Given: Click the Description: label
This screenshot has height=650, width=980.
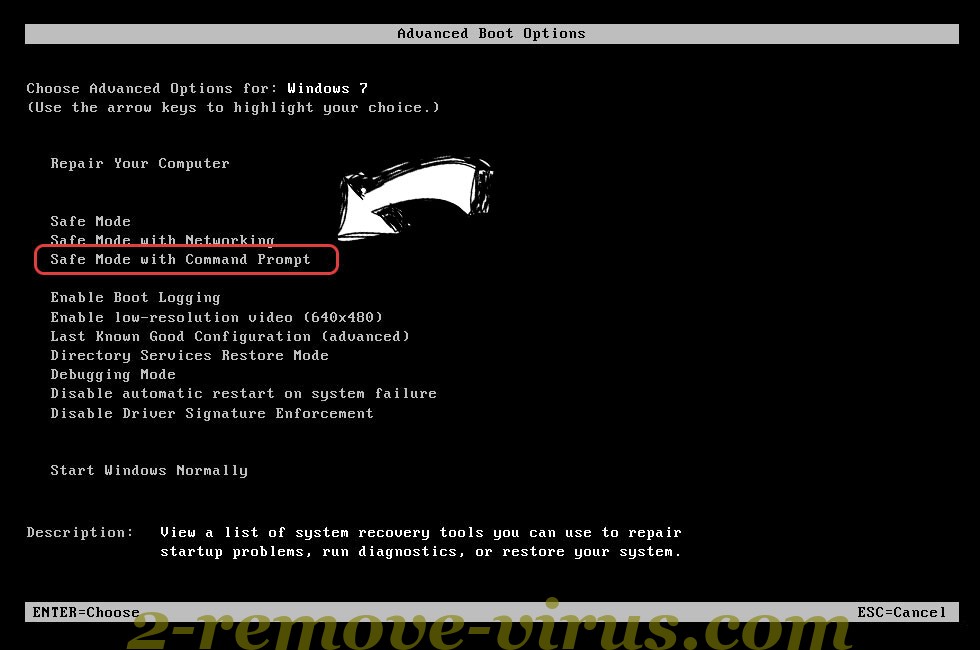Looking at the screenshot, I should coord(80,532).
